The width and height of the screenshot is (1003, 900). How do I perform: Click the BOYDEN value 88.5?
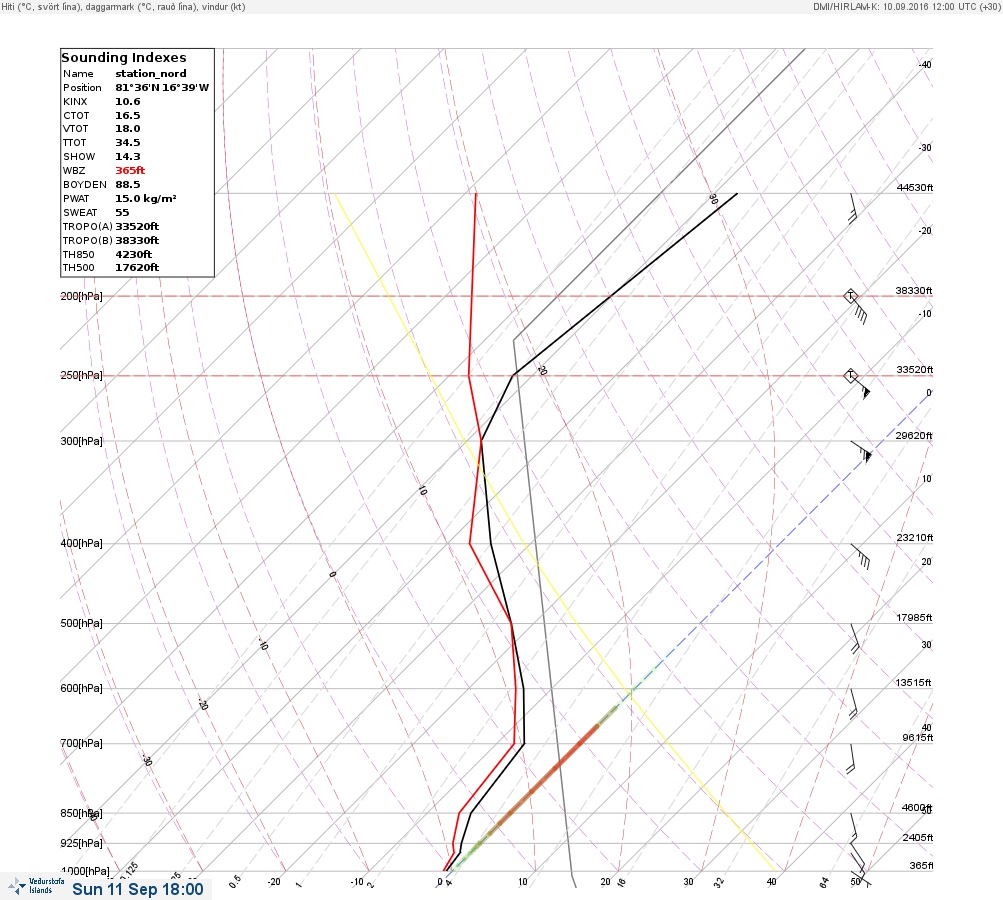point(127,185)
